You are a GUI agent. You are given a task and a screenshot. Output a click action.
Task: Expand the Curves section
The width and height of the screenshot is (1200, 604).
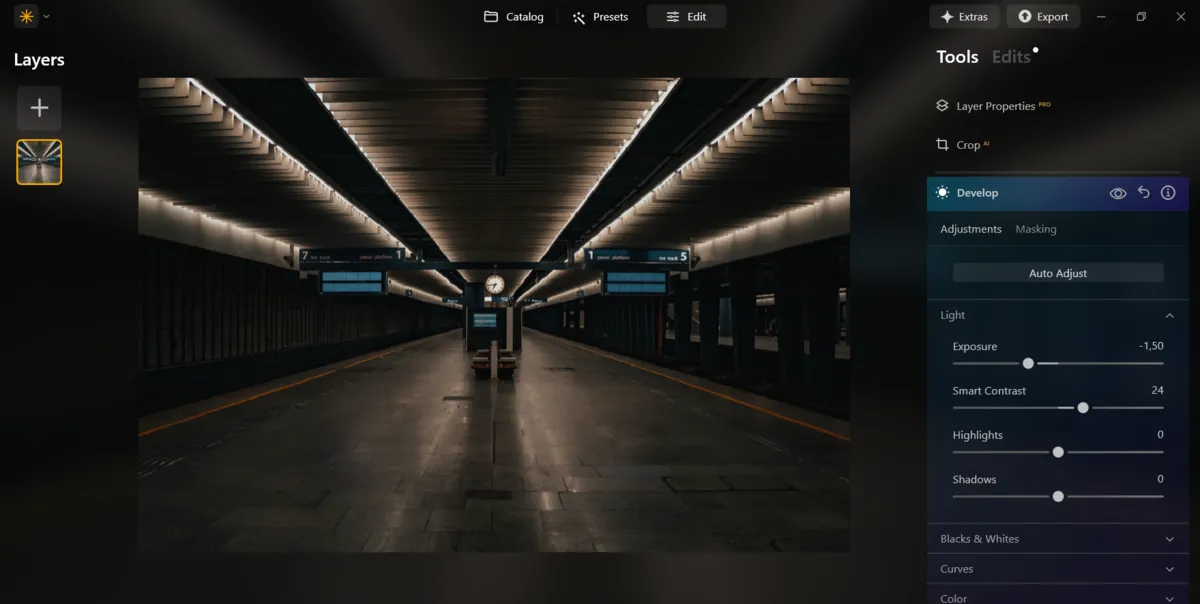click(x=1168, y=568)
